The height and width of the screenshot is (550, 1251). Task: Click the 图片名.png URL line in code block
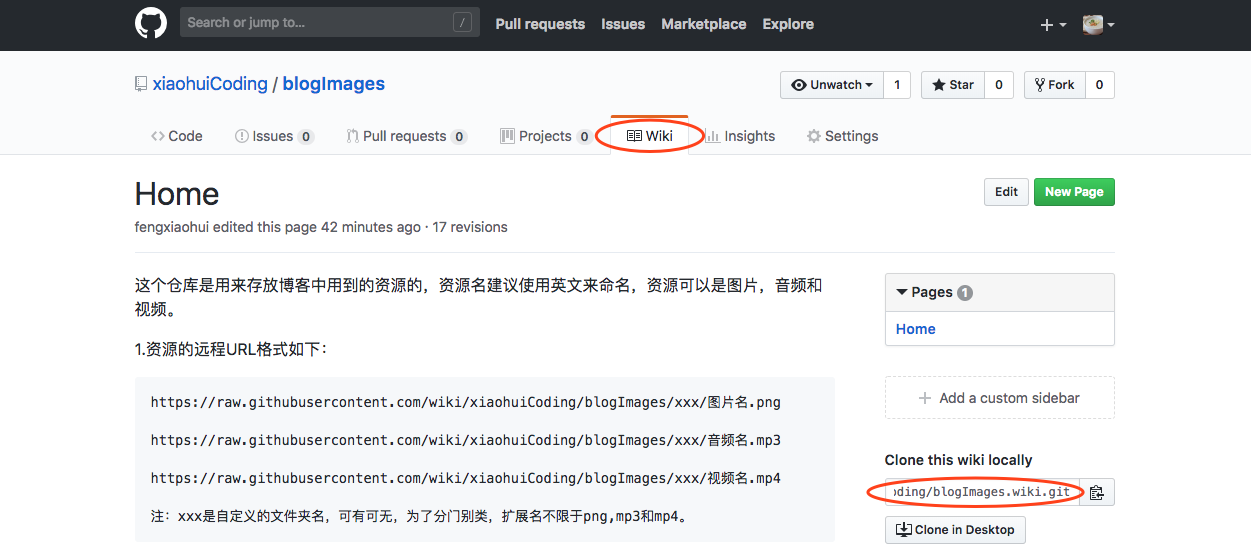(x=466, y=403)
